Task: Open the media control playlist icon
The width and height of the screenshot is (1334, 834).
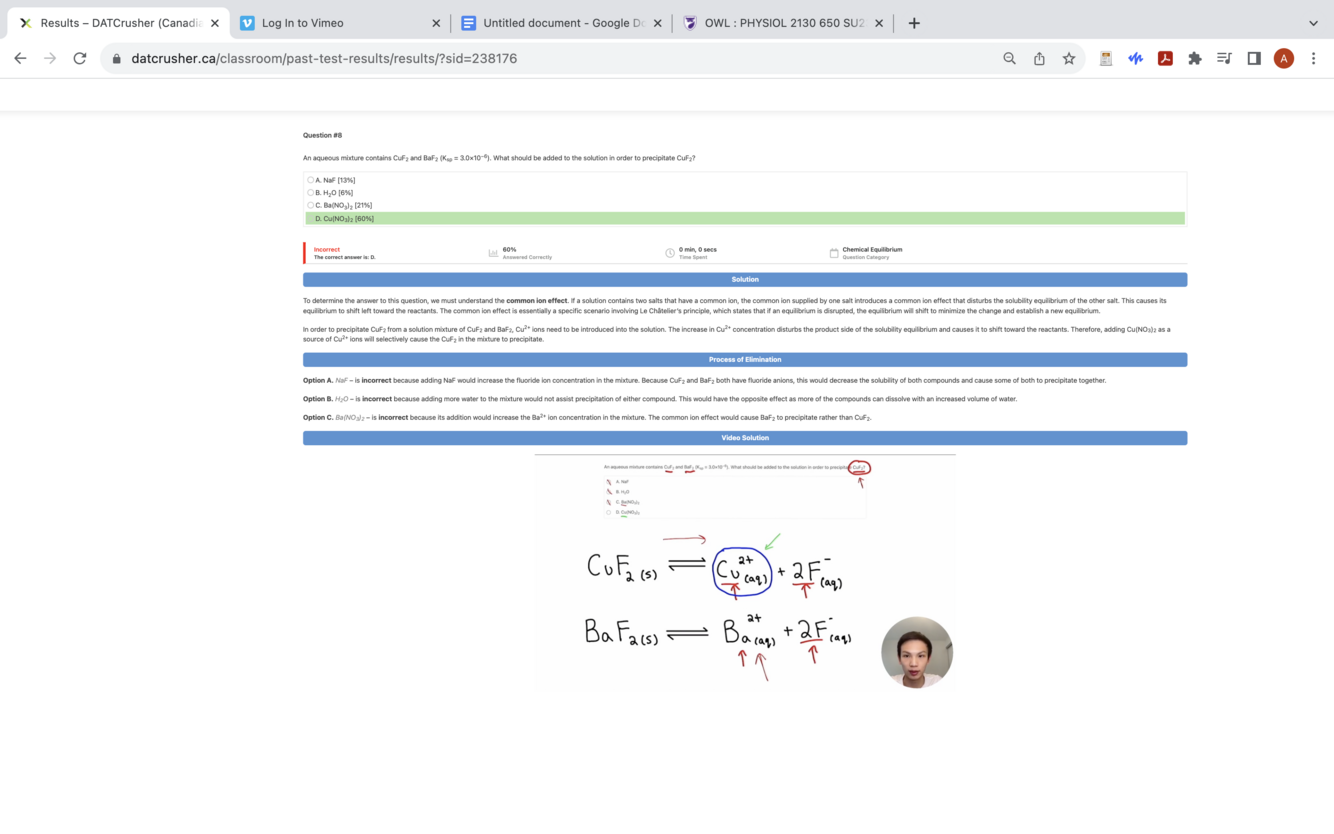Action: [x=1224, y=58]
